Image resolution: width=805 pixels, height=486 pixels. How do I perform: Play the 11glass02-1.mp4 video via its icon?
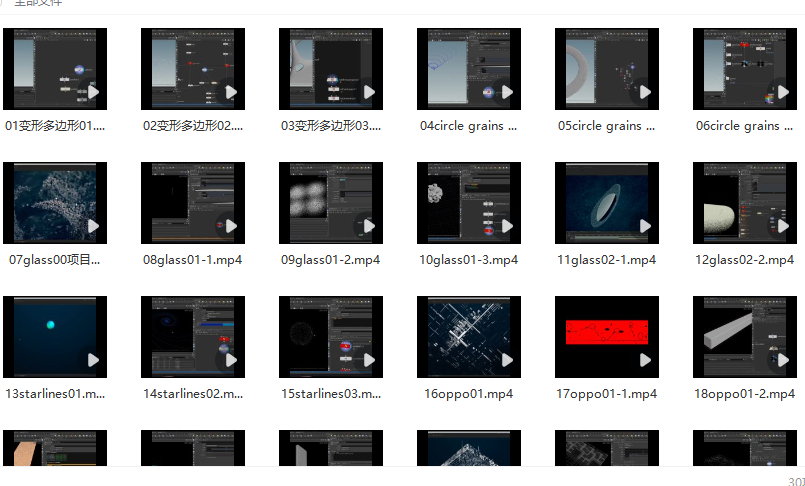tap(645, 226)
